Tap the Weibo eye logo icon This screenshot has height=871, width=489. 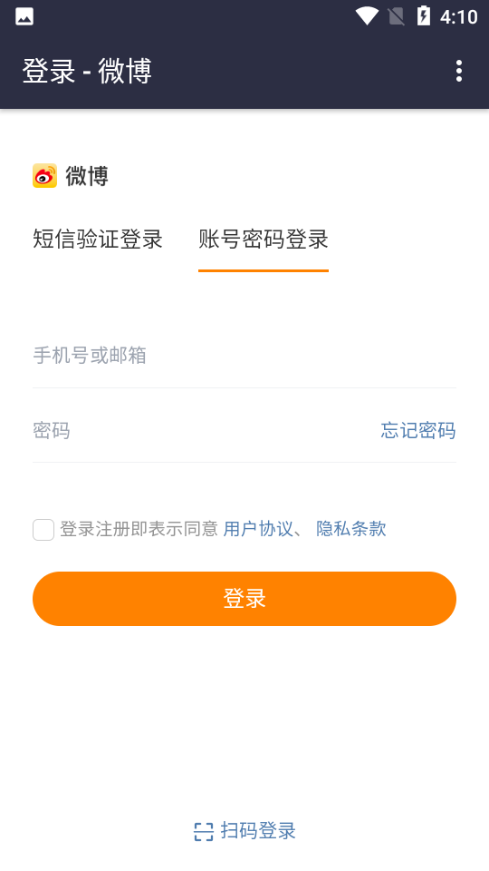click(x=44, y=176)
